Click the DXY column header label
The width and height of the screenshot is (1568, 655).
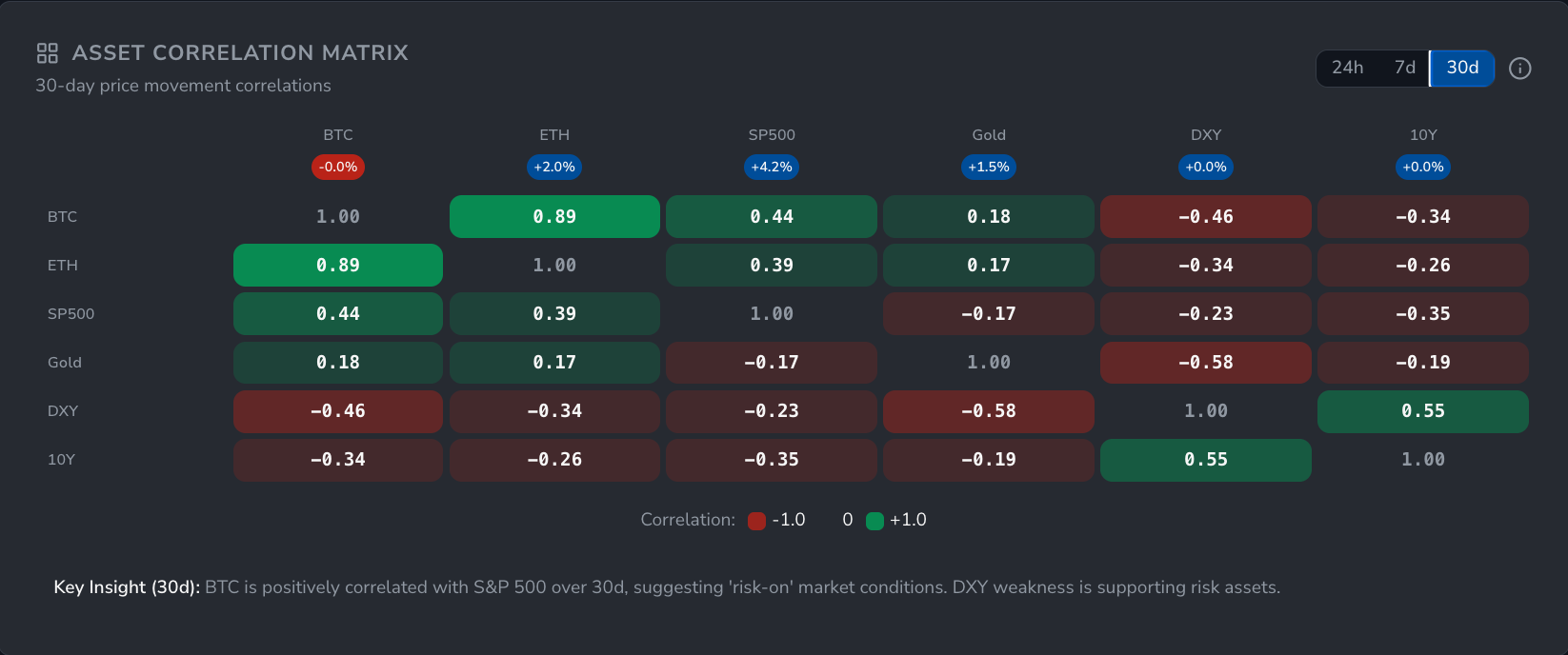(x=1206, y=135)
